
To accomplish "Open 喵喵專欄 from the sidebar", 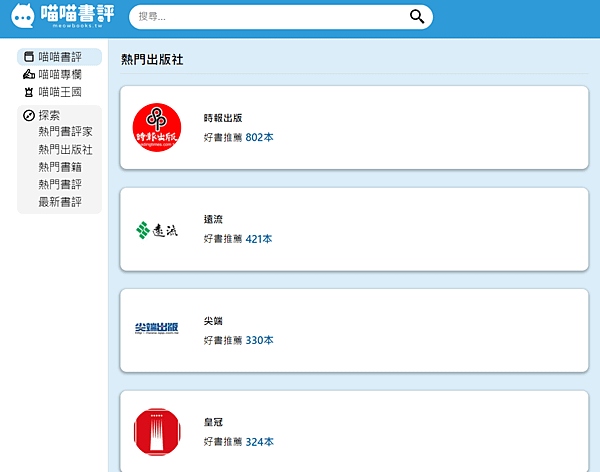I will pos(60,74).
